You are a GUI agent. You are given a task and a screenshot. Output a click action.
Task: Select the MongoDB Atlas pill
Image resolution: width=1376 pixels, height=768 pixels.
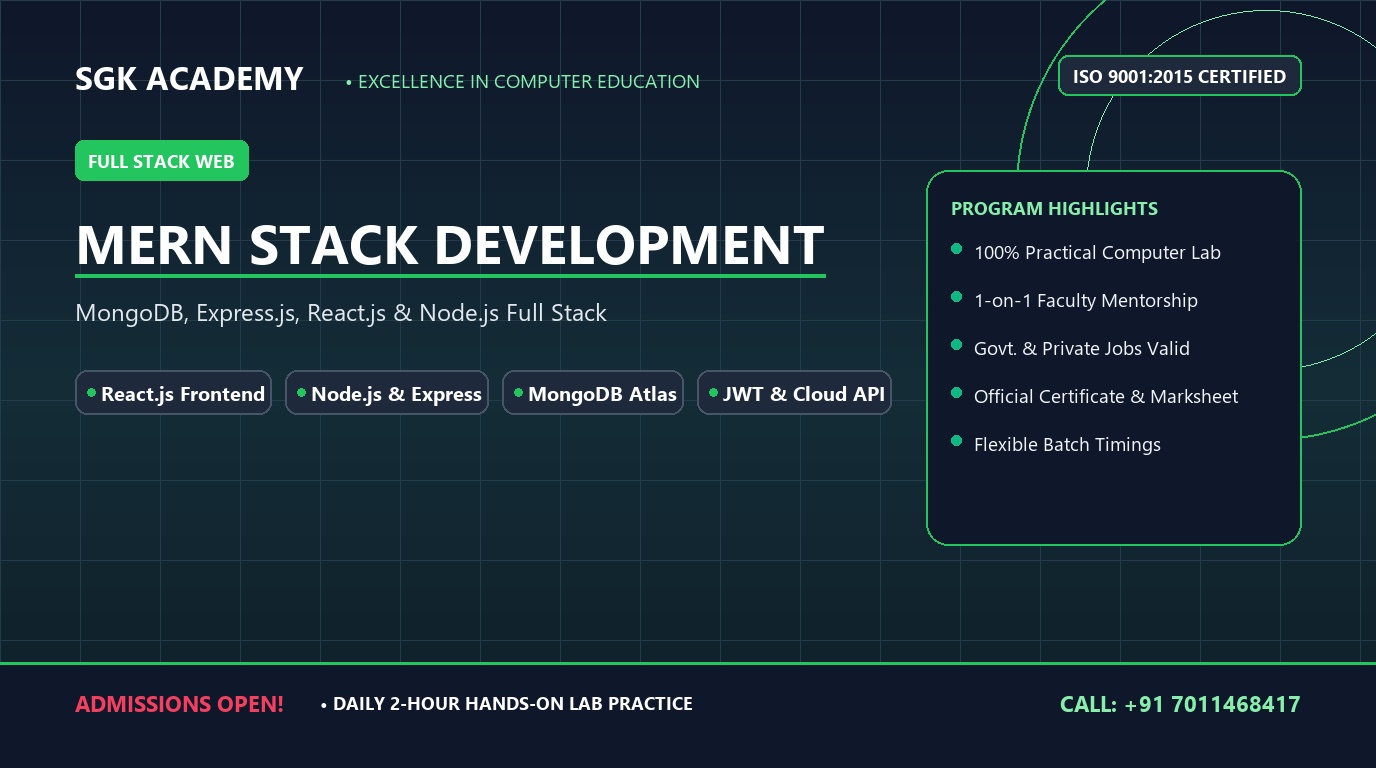[x=593, y=393]
